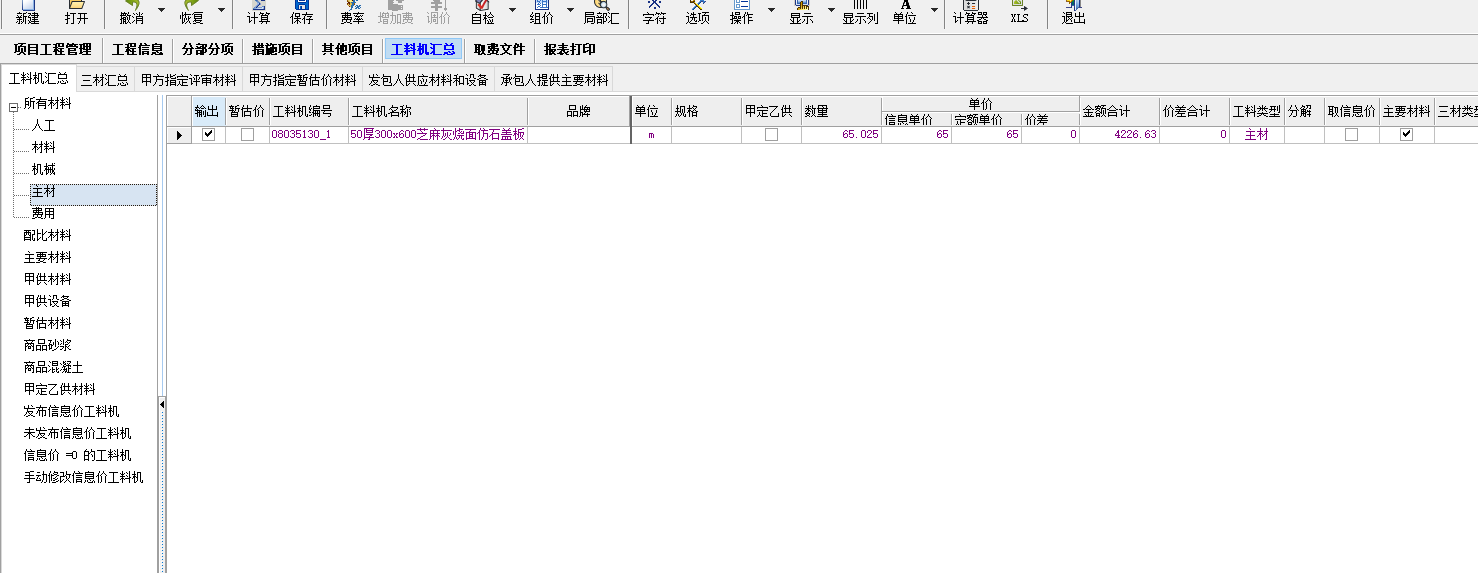Image resolution: width=1478 pixels, height=573 pixels.
Task: Toggle the 甲定乙供 checkbox in the row
Action: [771, 135]
